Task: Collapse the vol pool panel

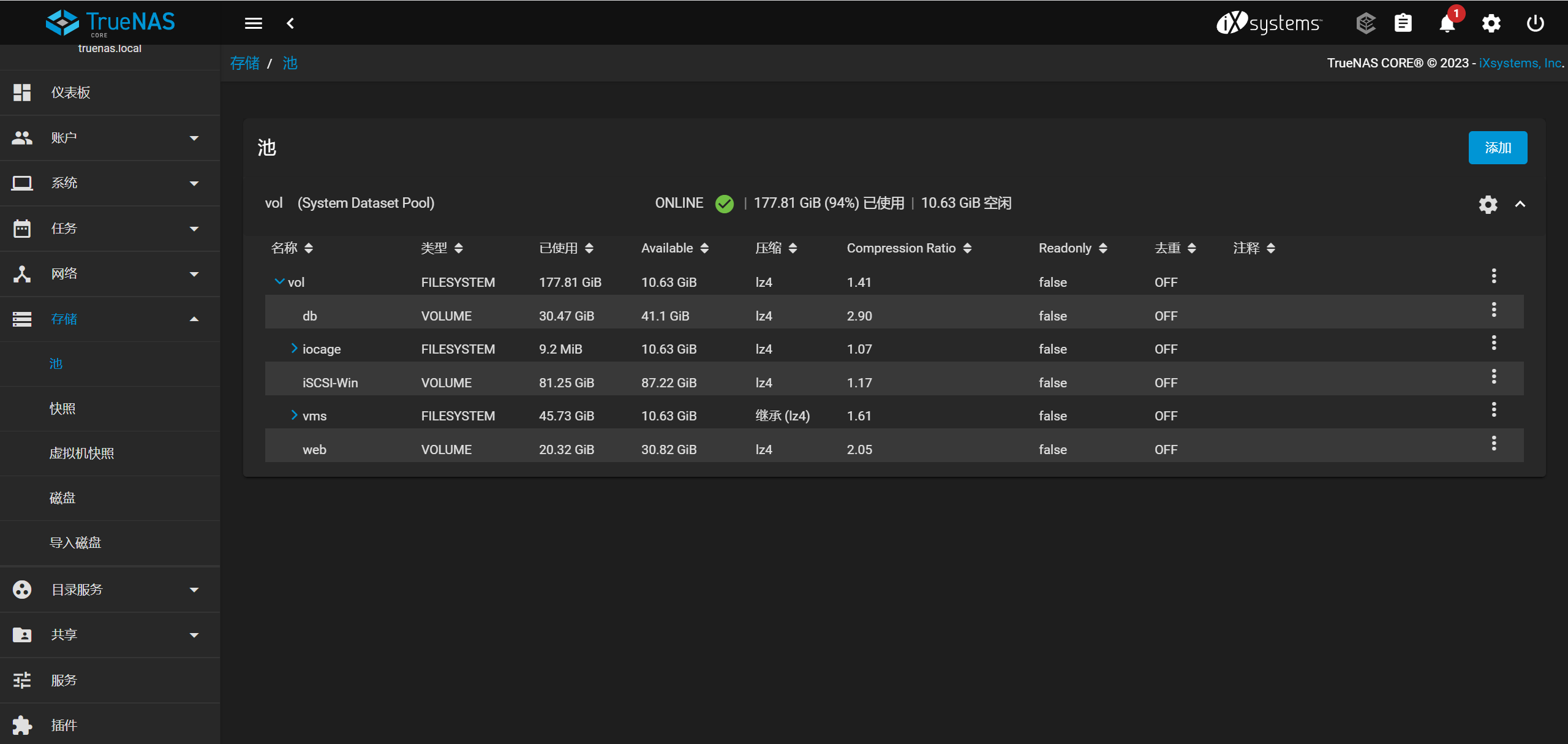Action: [x=1520, y=204]
